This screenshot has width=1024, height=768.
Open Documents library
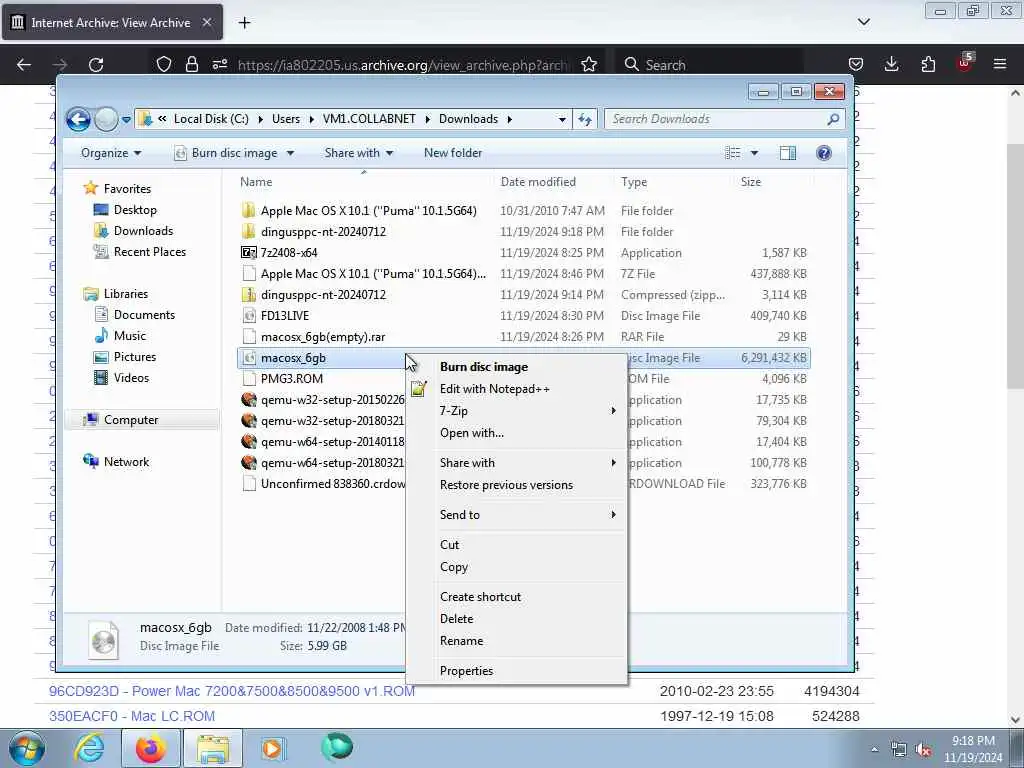pyautogui.click(x=144, y=315)
